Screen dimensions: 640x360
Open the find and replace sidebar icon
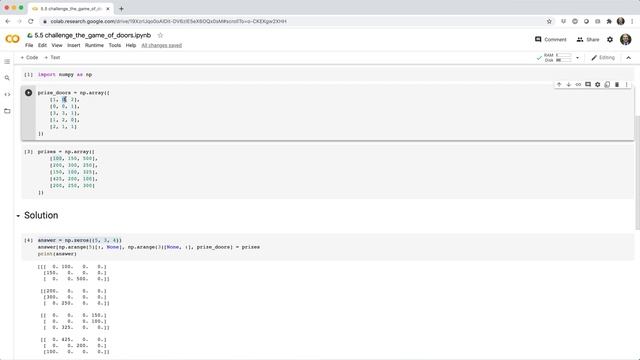pyautogui.click(x=7, y=78)
